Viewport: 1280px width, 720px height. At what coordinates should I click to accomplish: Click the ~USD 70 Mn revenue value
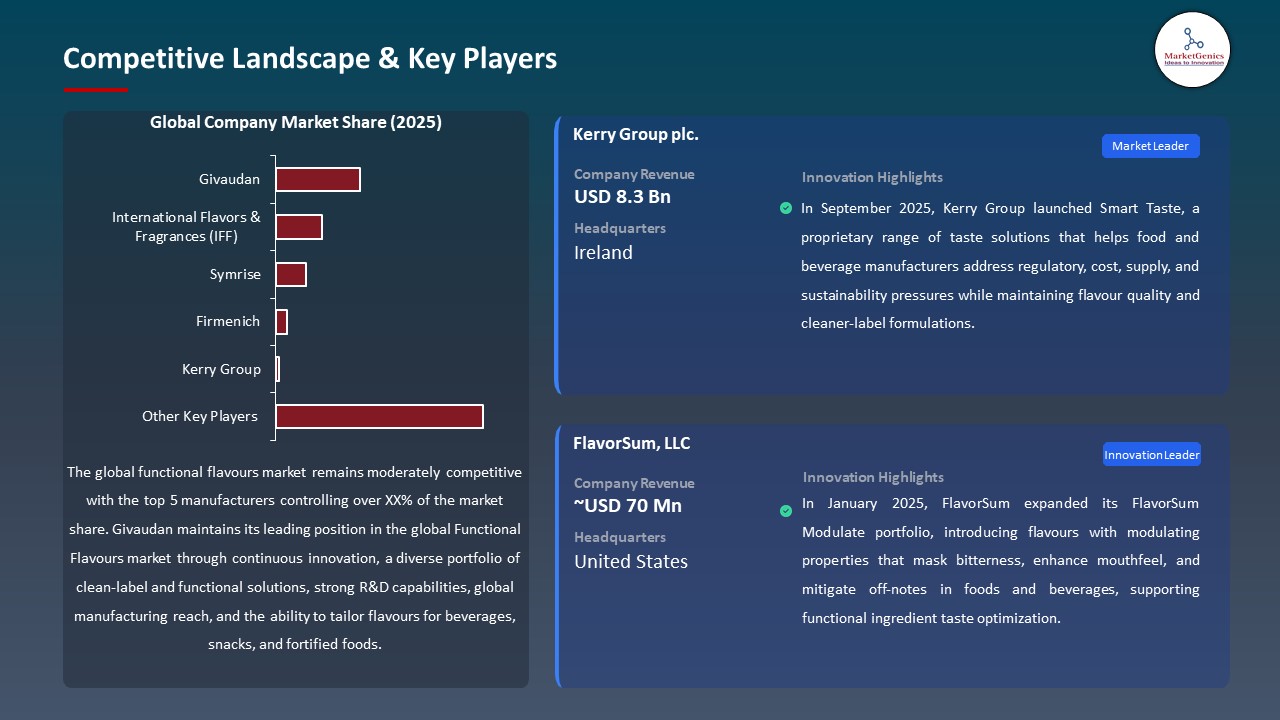pyautogui.click(x=628, y=506)
